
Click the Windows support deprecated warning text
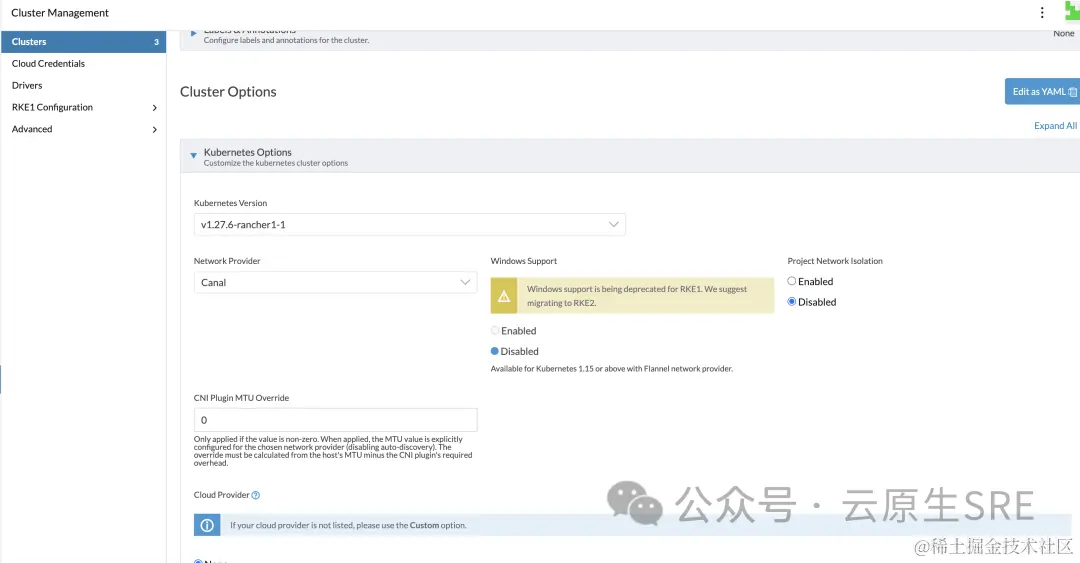point(636,296)
